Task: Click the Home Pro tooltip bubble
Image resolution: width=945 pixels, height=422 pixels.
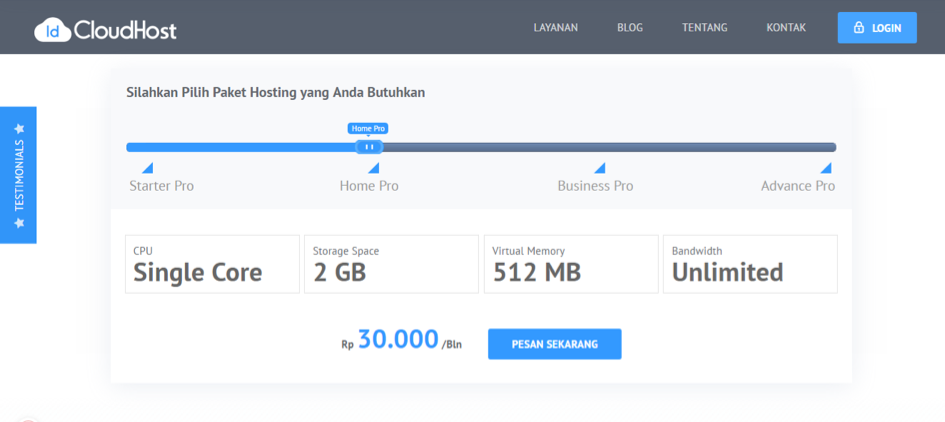Action: pos(368,128)
